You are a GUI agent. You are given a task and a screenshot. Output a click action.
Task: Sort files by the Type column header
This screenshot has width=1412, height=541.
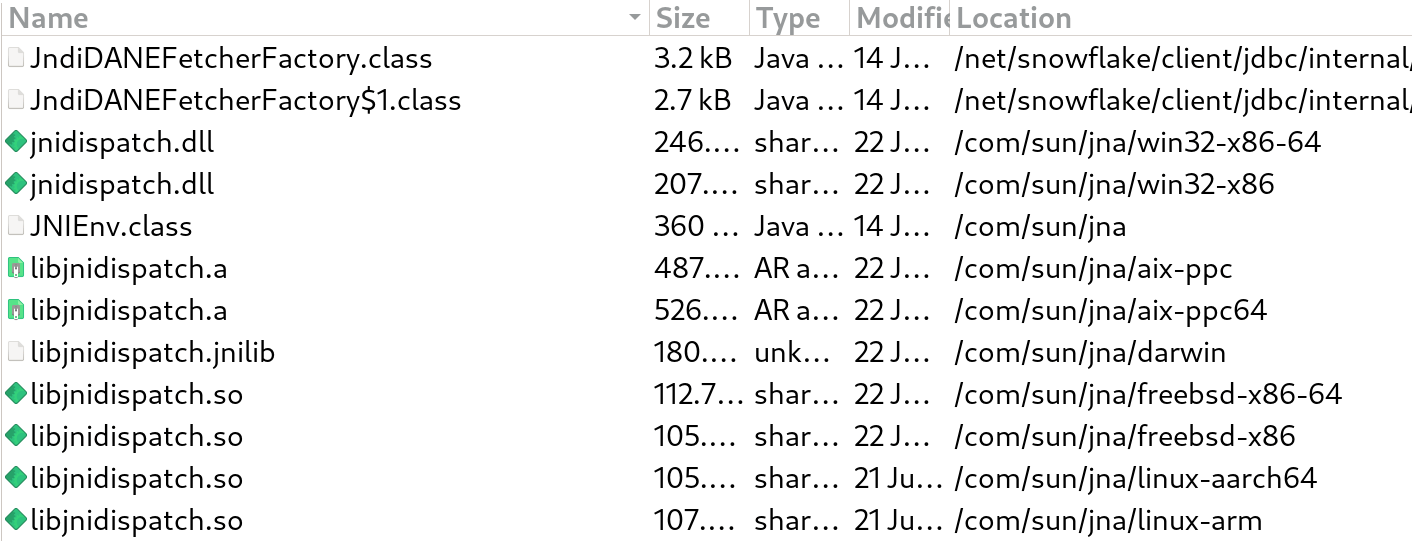788,18
